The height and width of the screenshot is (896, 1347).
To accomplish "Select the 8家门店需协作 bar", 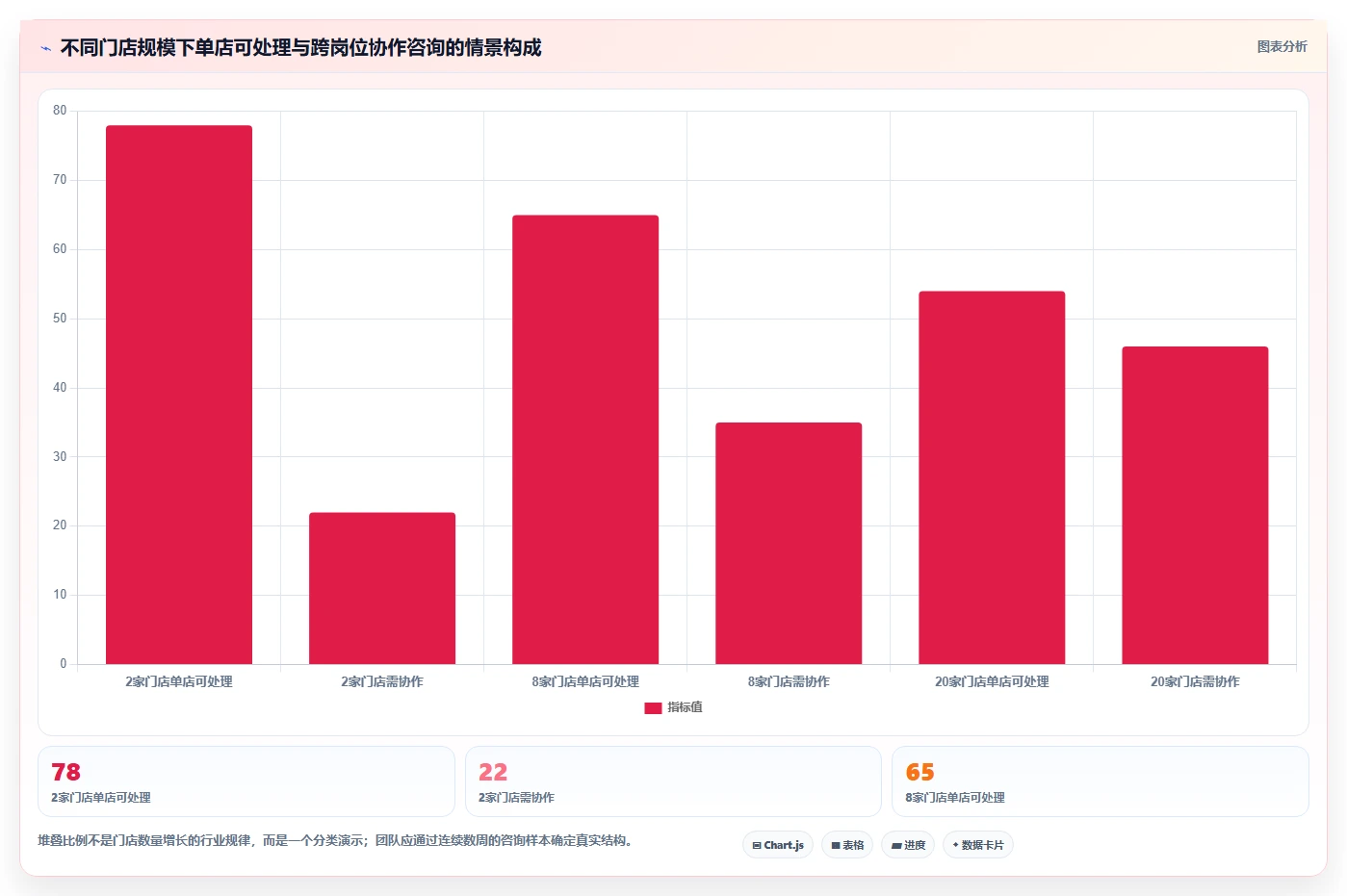I will [x=789, y=543].
